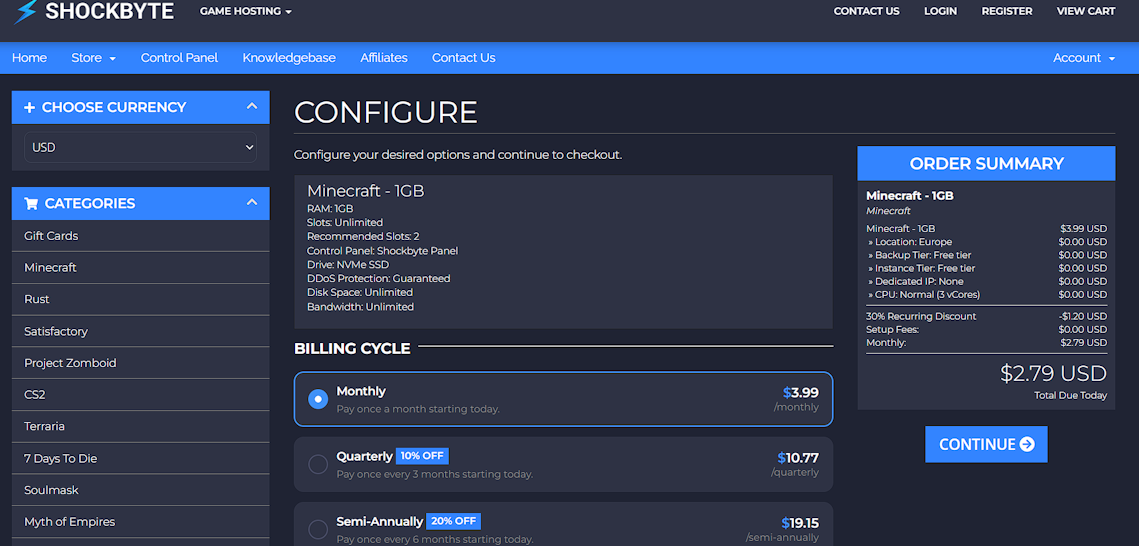Open VIEW CART in header
The width and height of the screenshot is (1139, 546).
(x=1086, y=12)
